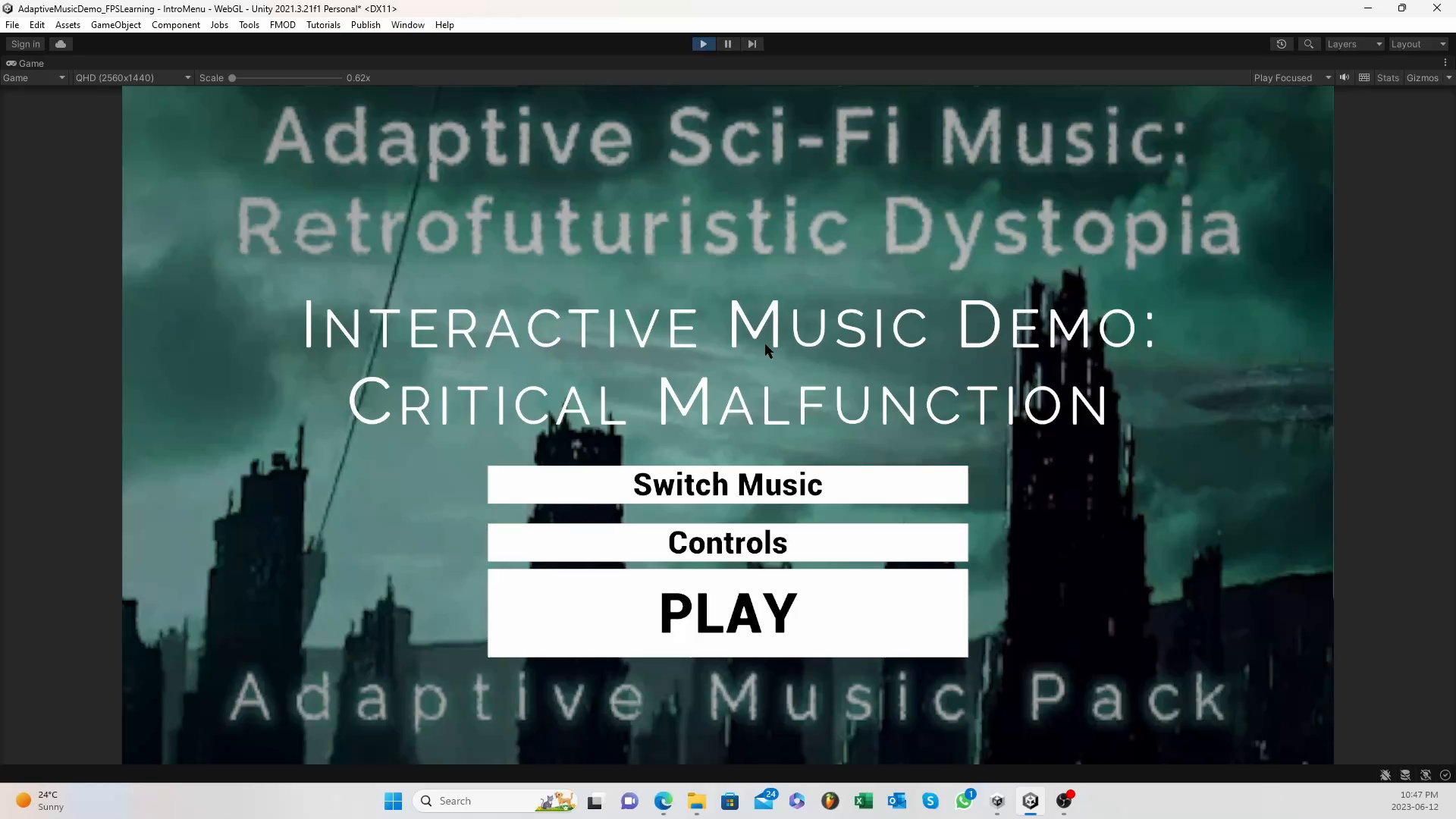Viewport: 1456px width, 819px height.
Task: Select the Game tab
Action: [25, 63]
